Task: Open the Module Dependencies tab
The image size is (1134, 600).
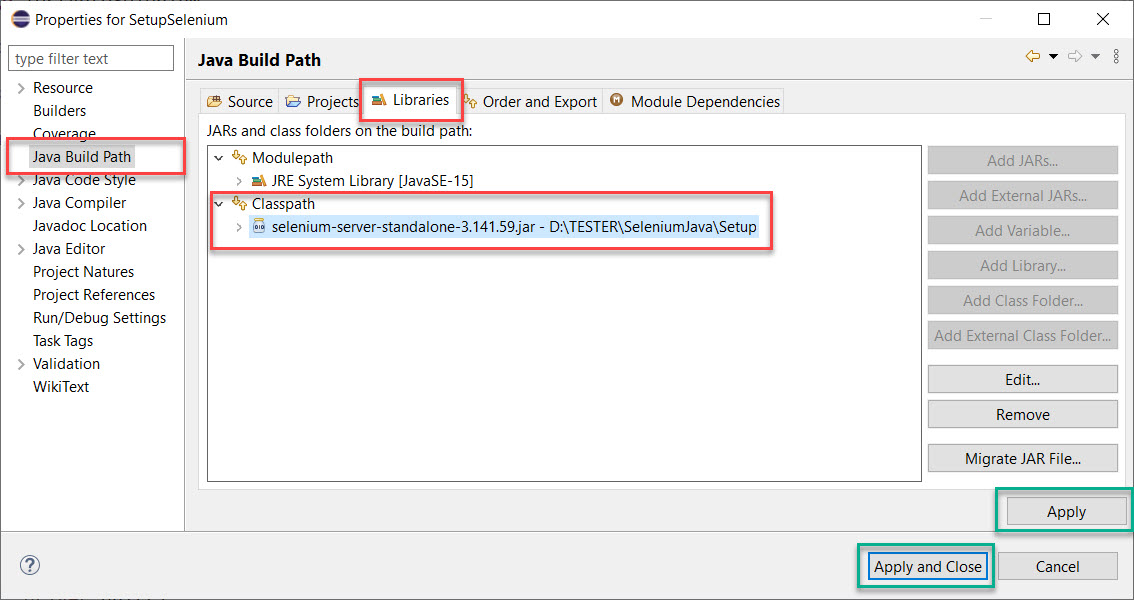Action: point(695,102)
